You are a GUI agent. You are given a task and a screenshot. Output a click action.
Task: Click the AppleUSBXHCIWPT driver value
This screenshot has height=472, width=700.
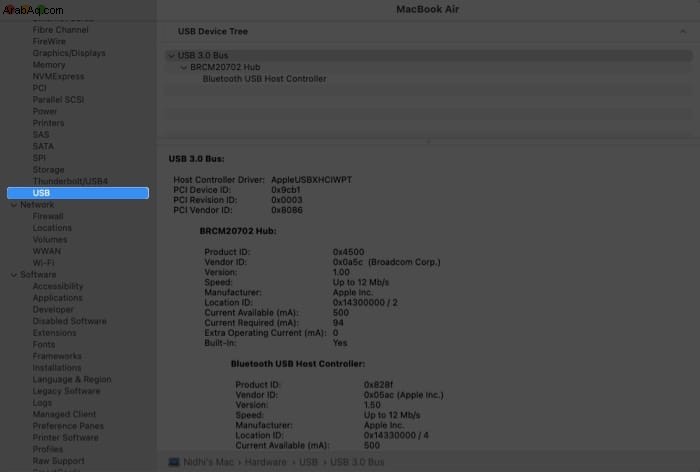pos(311,180)
